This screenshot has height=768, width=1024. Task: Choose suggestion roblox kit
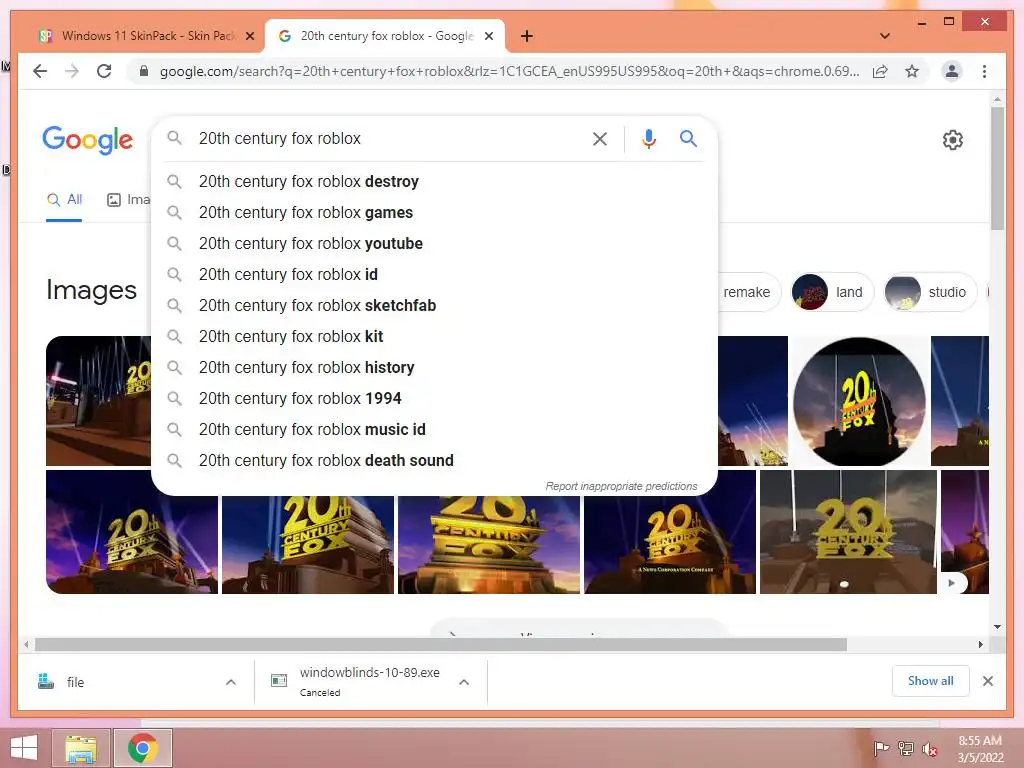434,336
